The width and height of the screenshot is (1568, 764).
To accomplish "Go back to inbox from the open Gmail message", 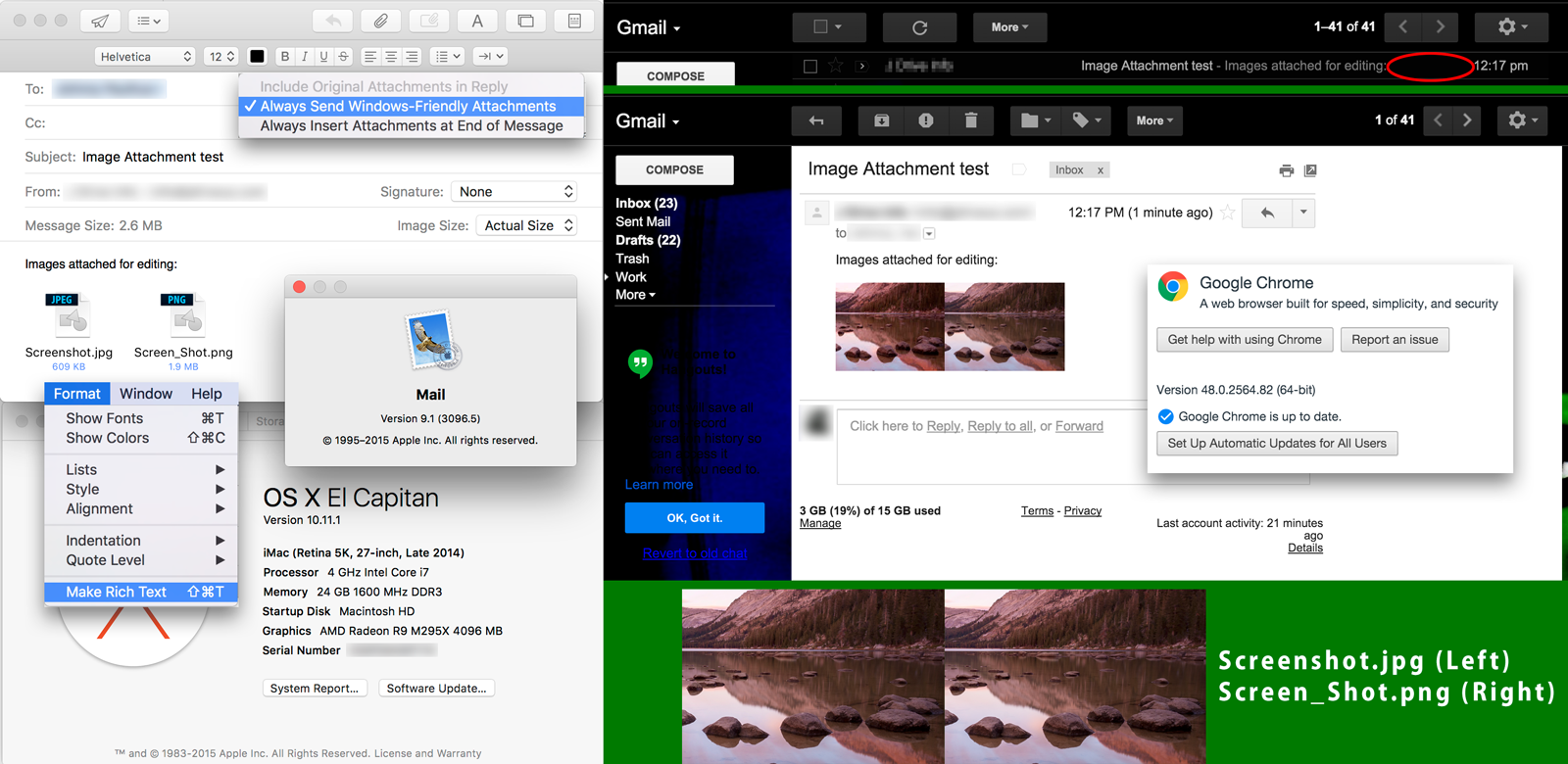I will pos(816,120).
